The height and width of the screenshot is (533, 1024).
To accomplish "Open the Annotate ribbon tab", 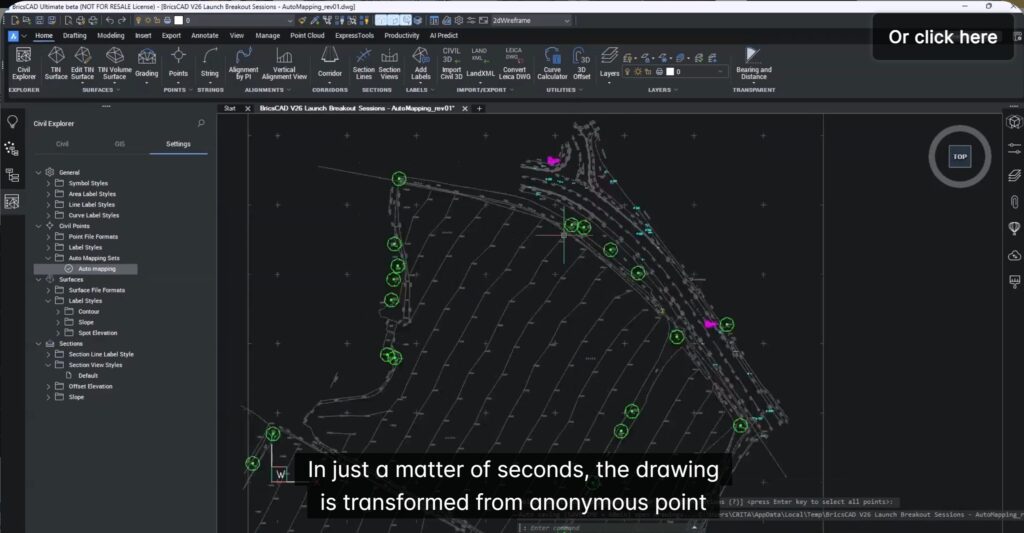I will point(205,36).
